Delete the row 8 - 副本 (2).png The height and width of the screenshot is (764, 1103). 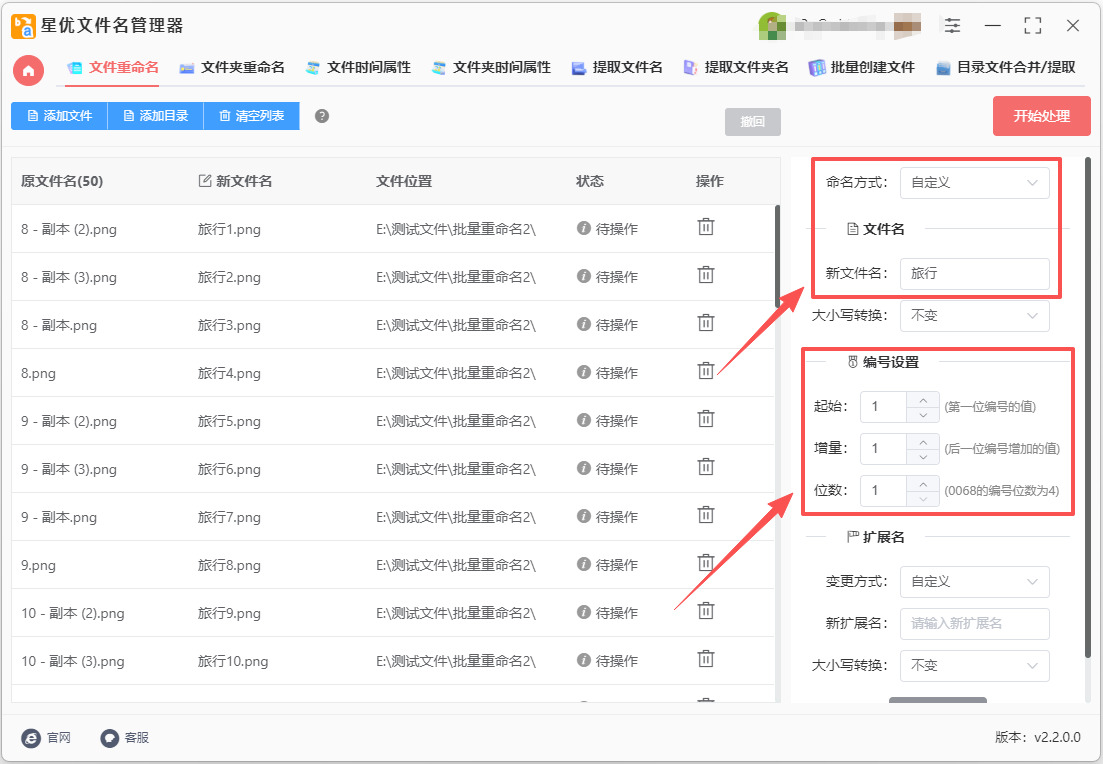click(x=706, y=227)
